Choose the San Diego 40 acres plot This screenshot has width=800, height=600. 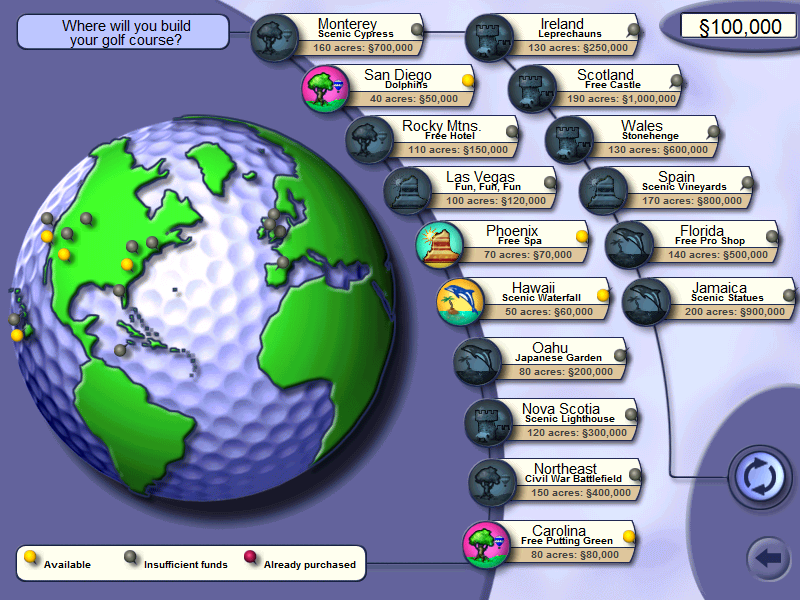[413, 98]
